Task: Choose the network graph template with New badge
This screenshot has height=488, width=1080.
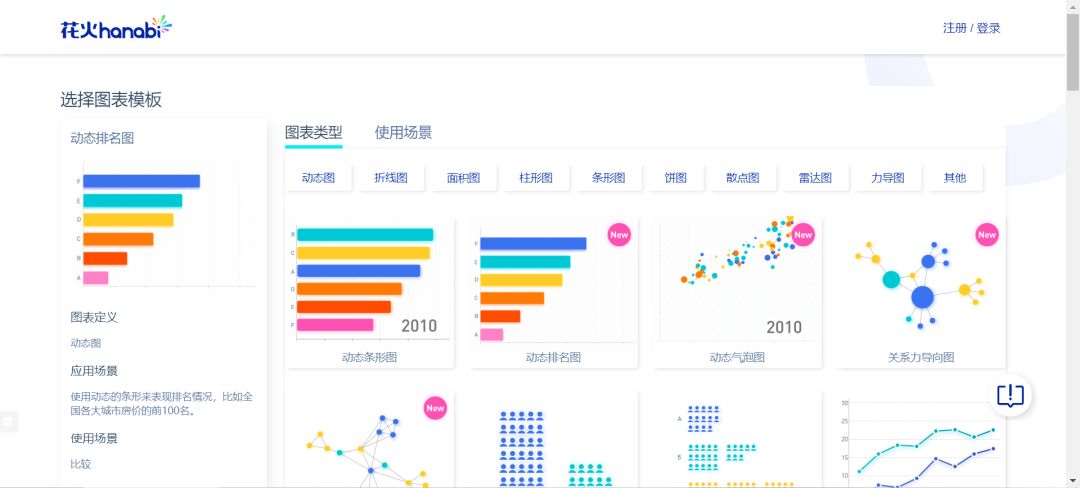Action: click(369, 438)
